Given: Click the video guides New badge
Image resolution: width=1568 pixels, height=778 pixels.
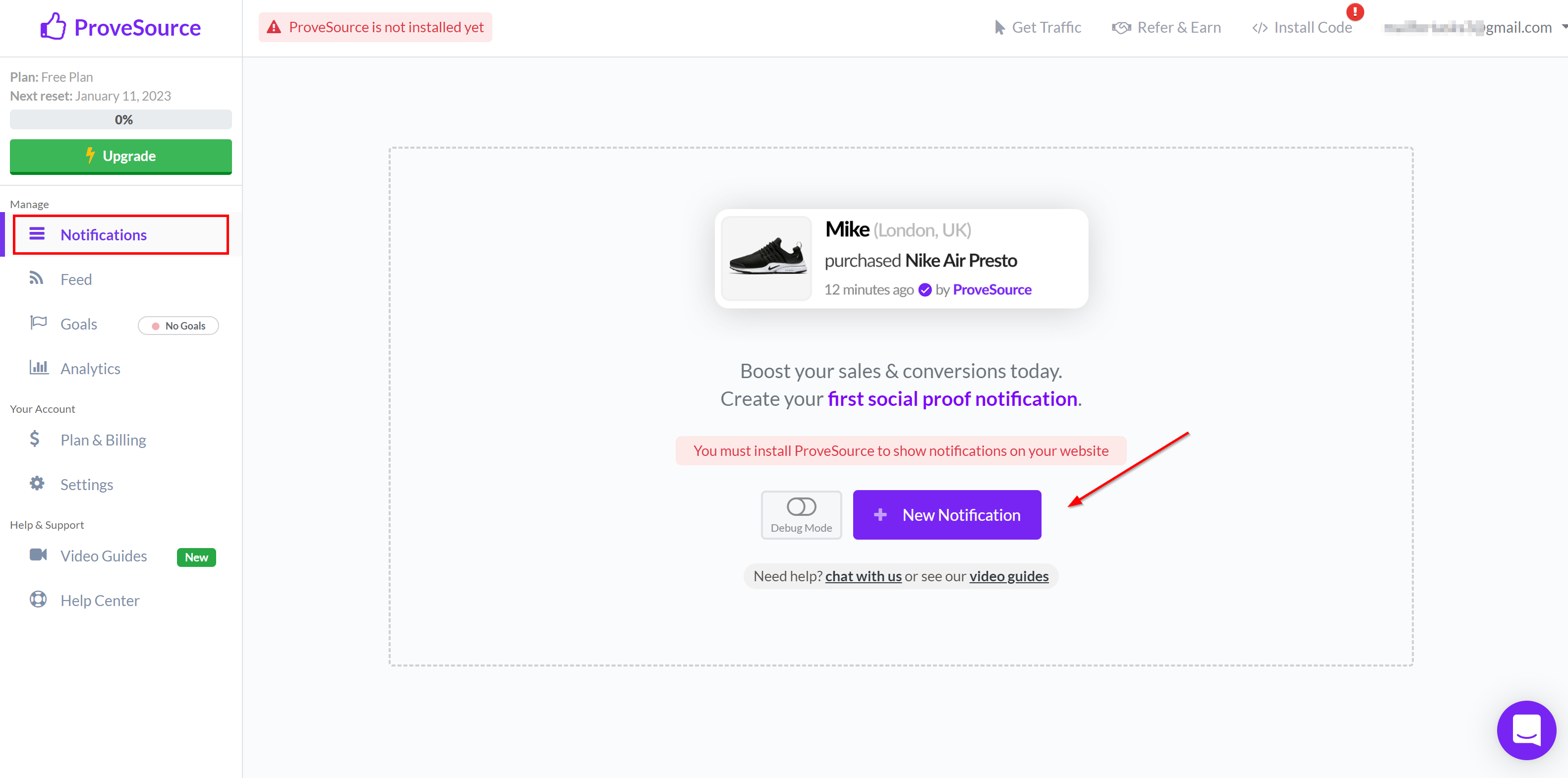Looking at the screenshot, I should click(196, 557).
